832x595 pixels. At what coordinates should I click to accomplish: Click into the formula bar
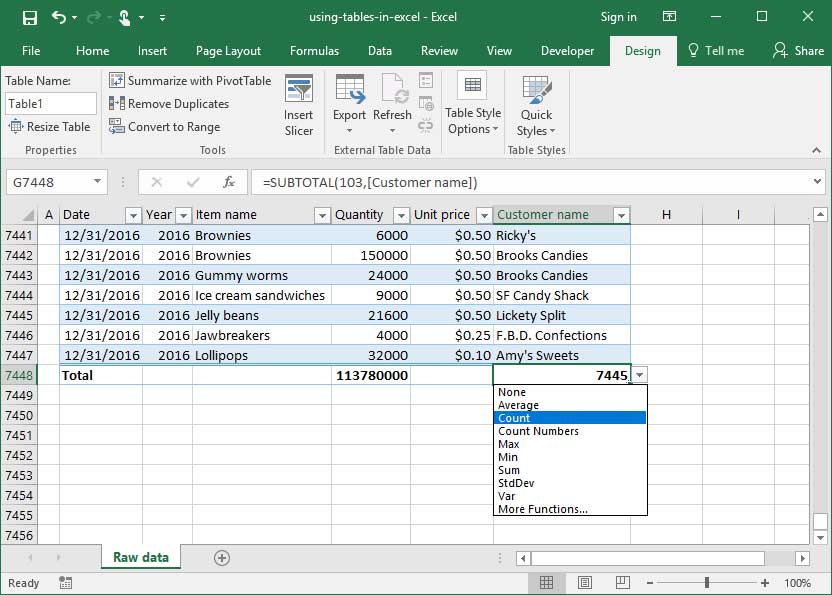coord(533,183)
